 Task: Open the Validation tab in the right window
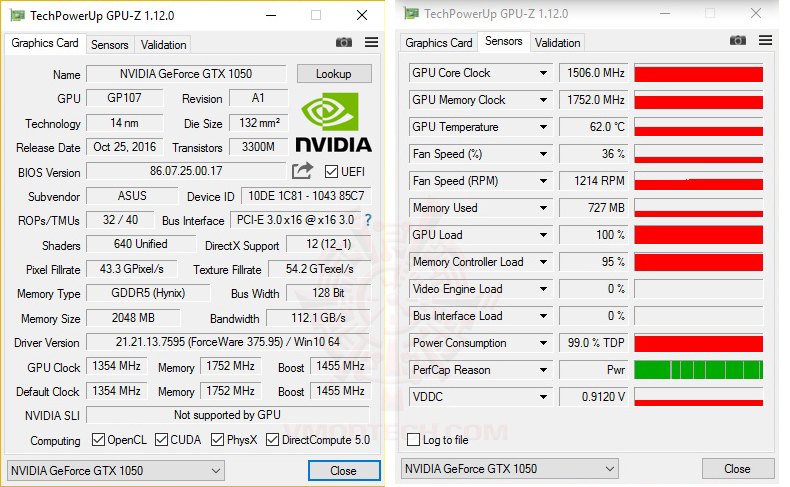click(x=557, y=43)
